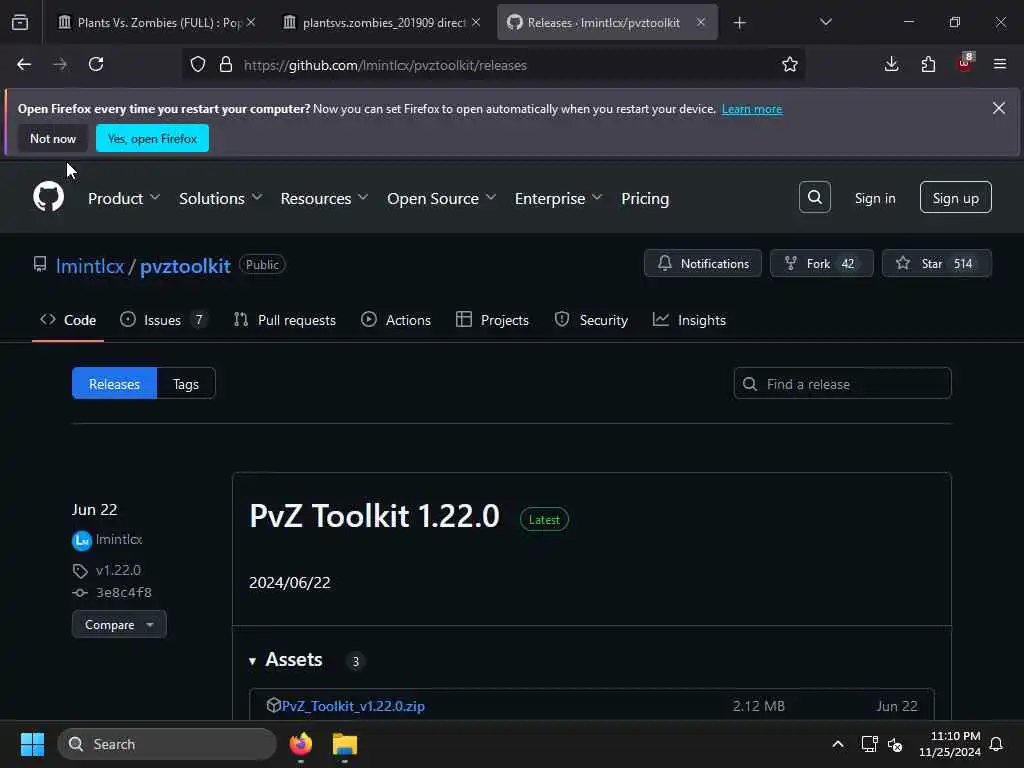The image size is (1024, 768).
Task: Dismiss the Firefox startup notification bar
Action: click(999, 108)
